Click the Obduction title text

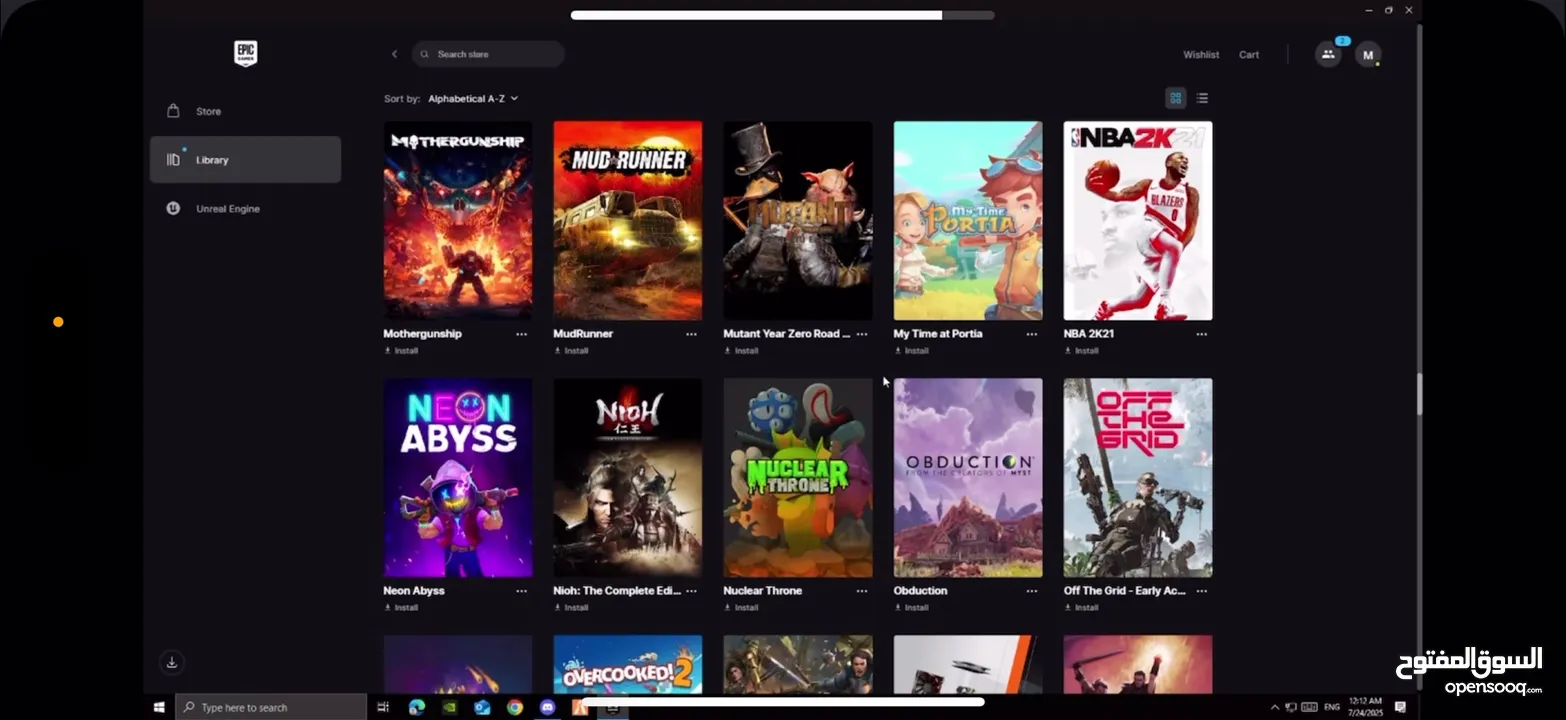[x=920, y=591]
